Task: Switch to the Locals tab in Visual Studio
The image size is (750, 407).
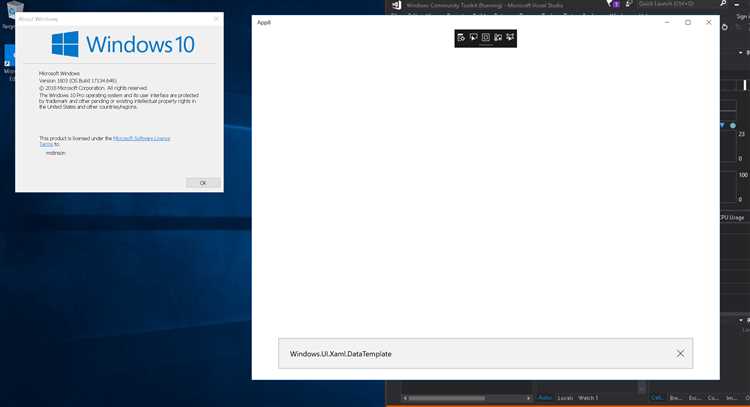Action: tap(565, 398)
